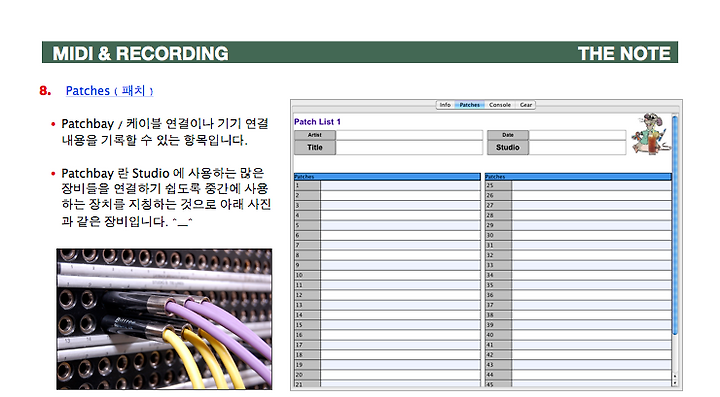This screenshot has width=720, height=397.
Task: Open the Gear tab
Action: tap(526, 105)
